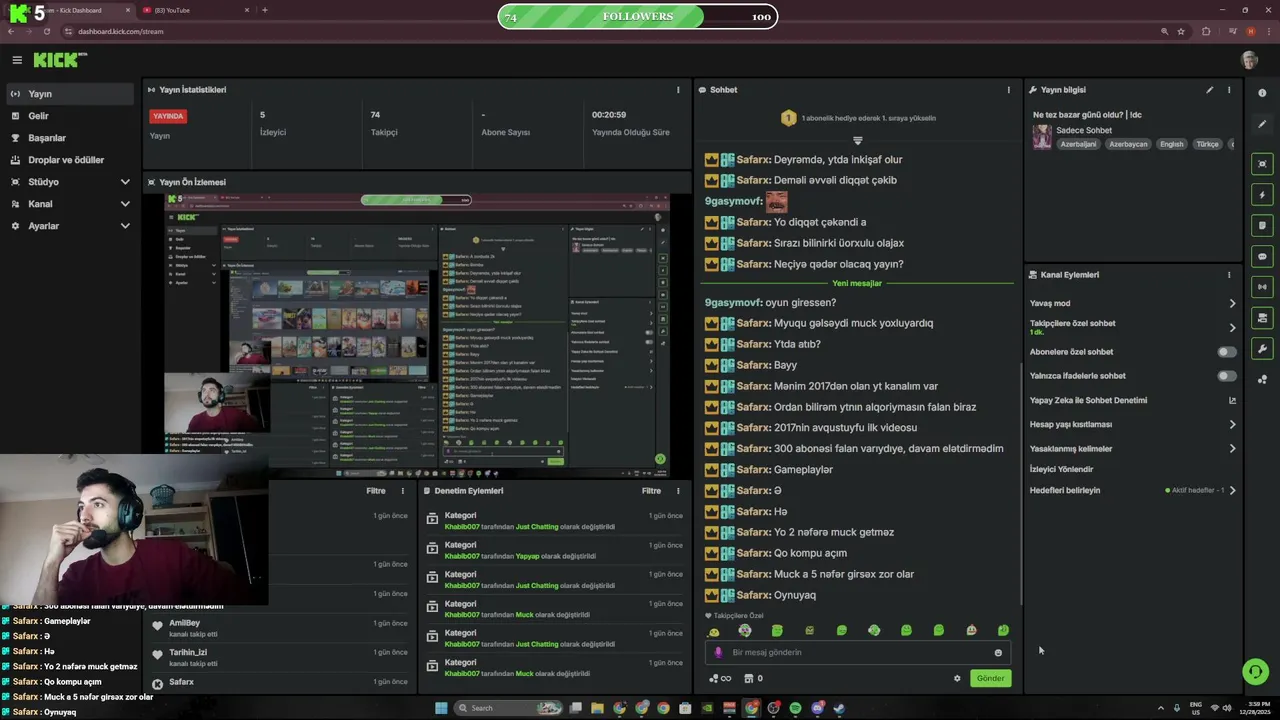Click the channel points infinity icon
The height and width of the screenshot is (720, 1280).
(720, 678)
